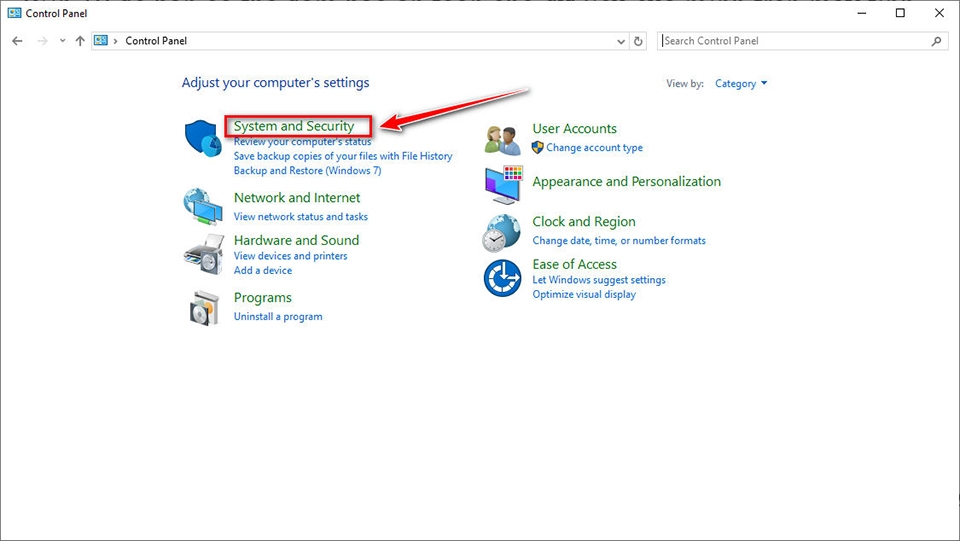Expand the address bar history dropdown
Viewport: 960px width, 541px height.
click(621, 41)
